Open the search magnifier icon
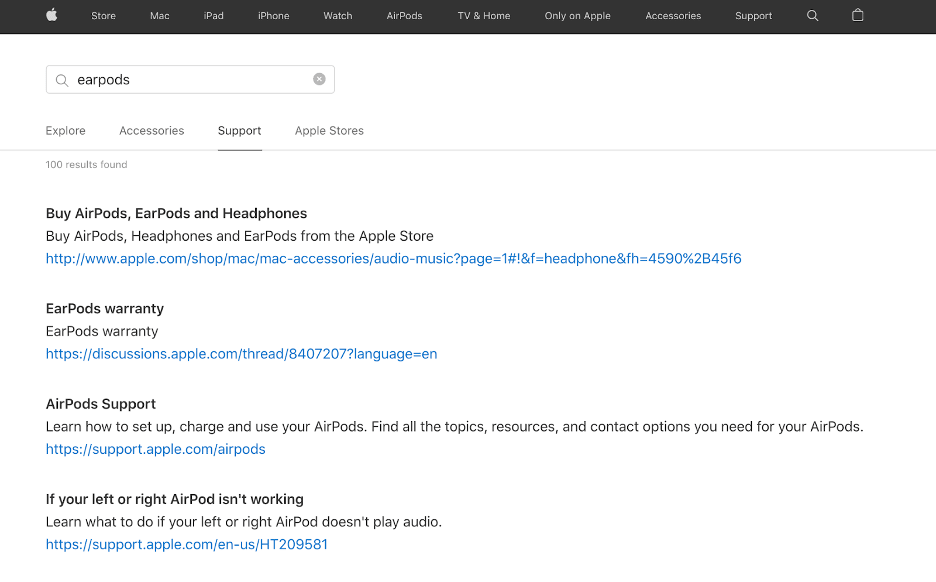Screen dimensions: 936x582 [812, 16]
